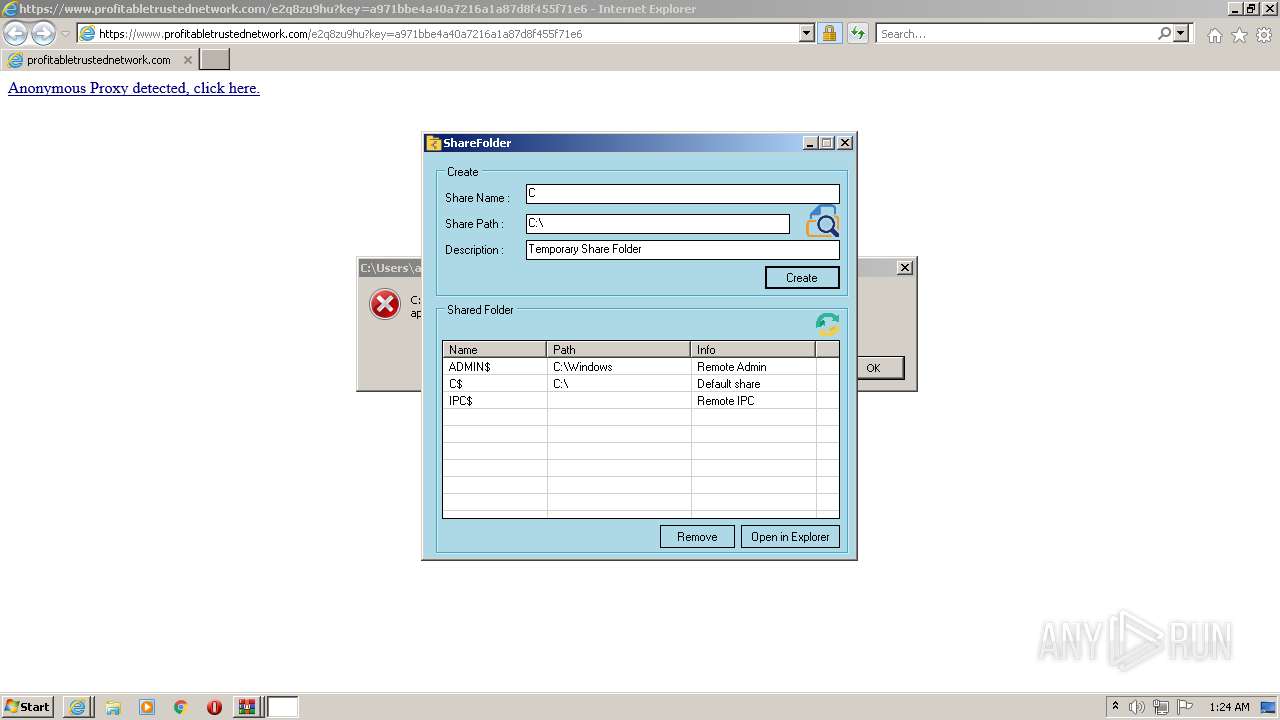
Task: Open File Explorer taskbar icon
Action: (113, 707)
